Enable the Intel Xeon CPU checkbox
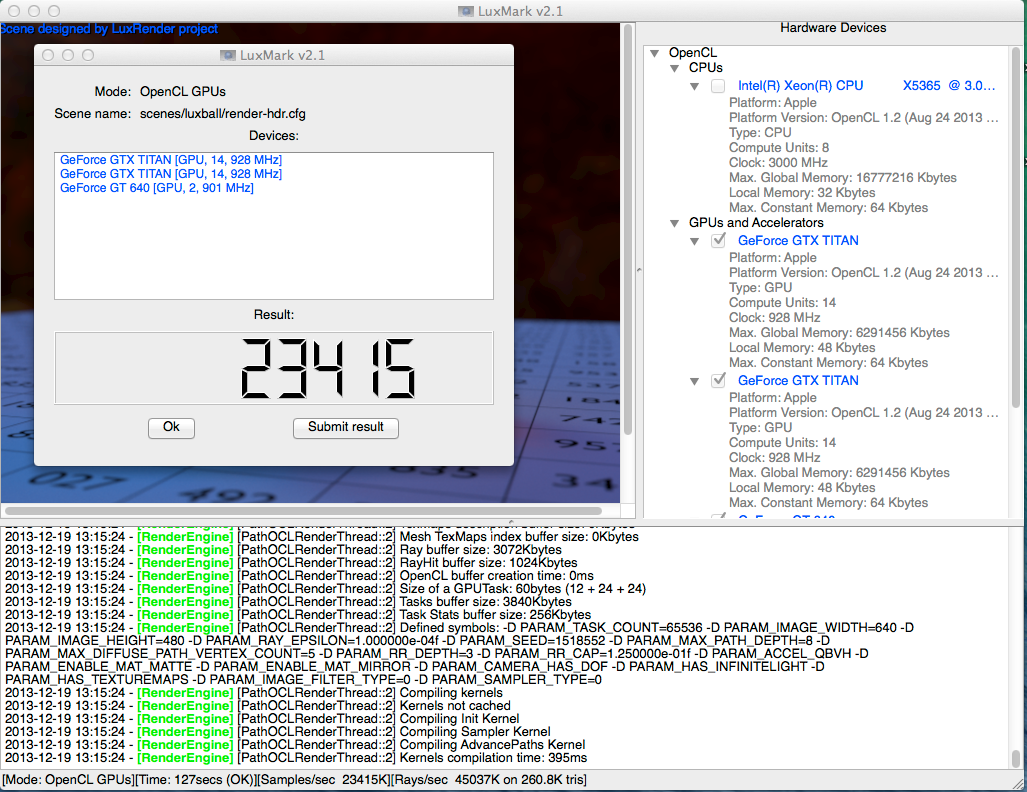The height and width of the screenshot is (792, 1027). coord(719,86)
